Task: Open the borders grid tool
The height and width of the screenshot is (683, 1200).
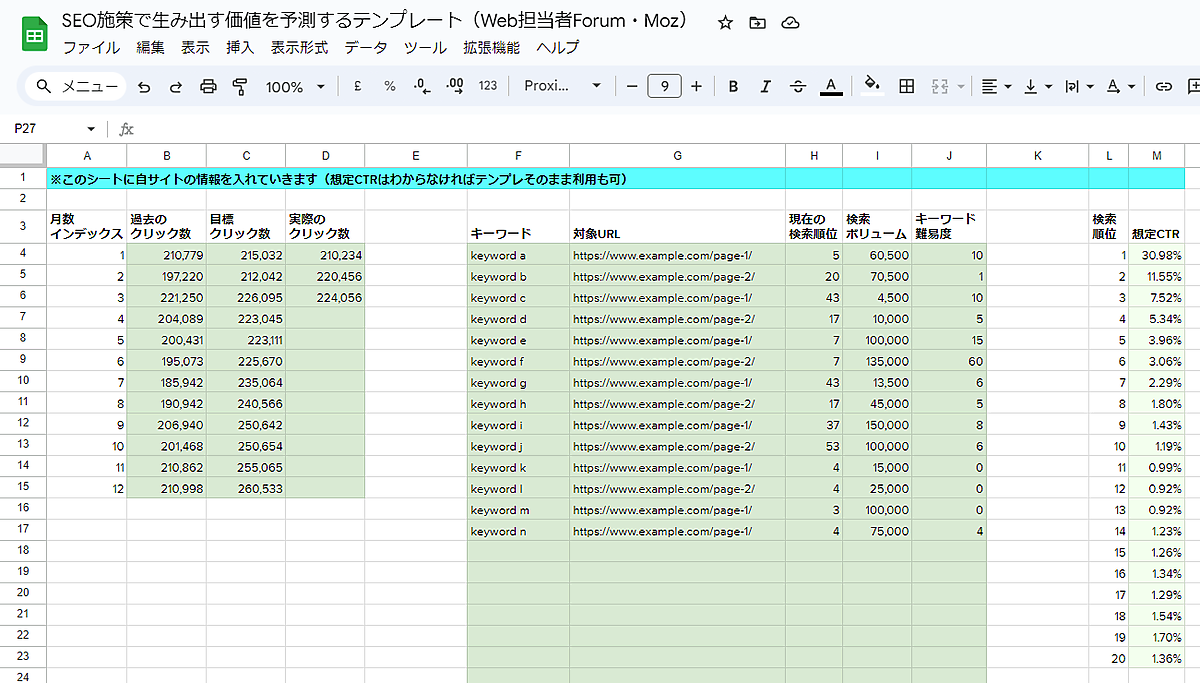Action: point(907,87)
